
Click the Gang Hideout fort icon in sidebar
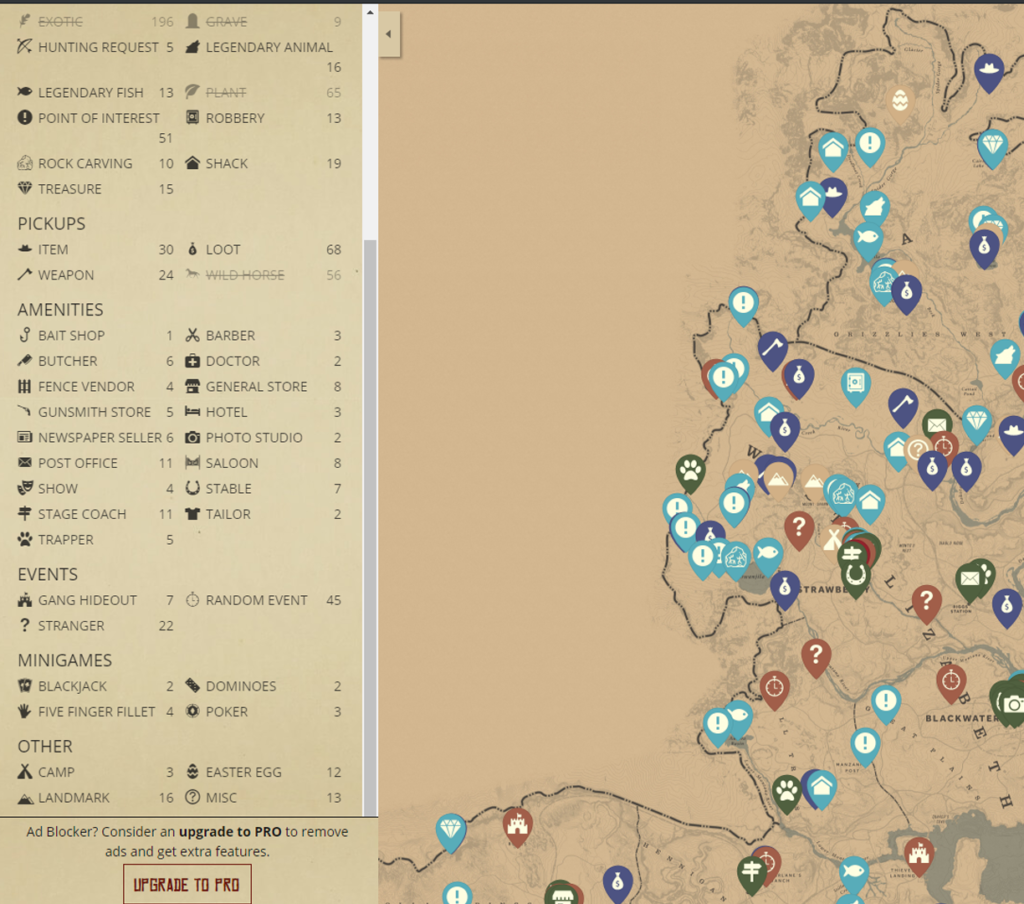[x=25, y=600]
